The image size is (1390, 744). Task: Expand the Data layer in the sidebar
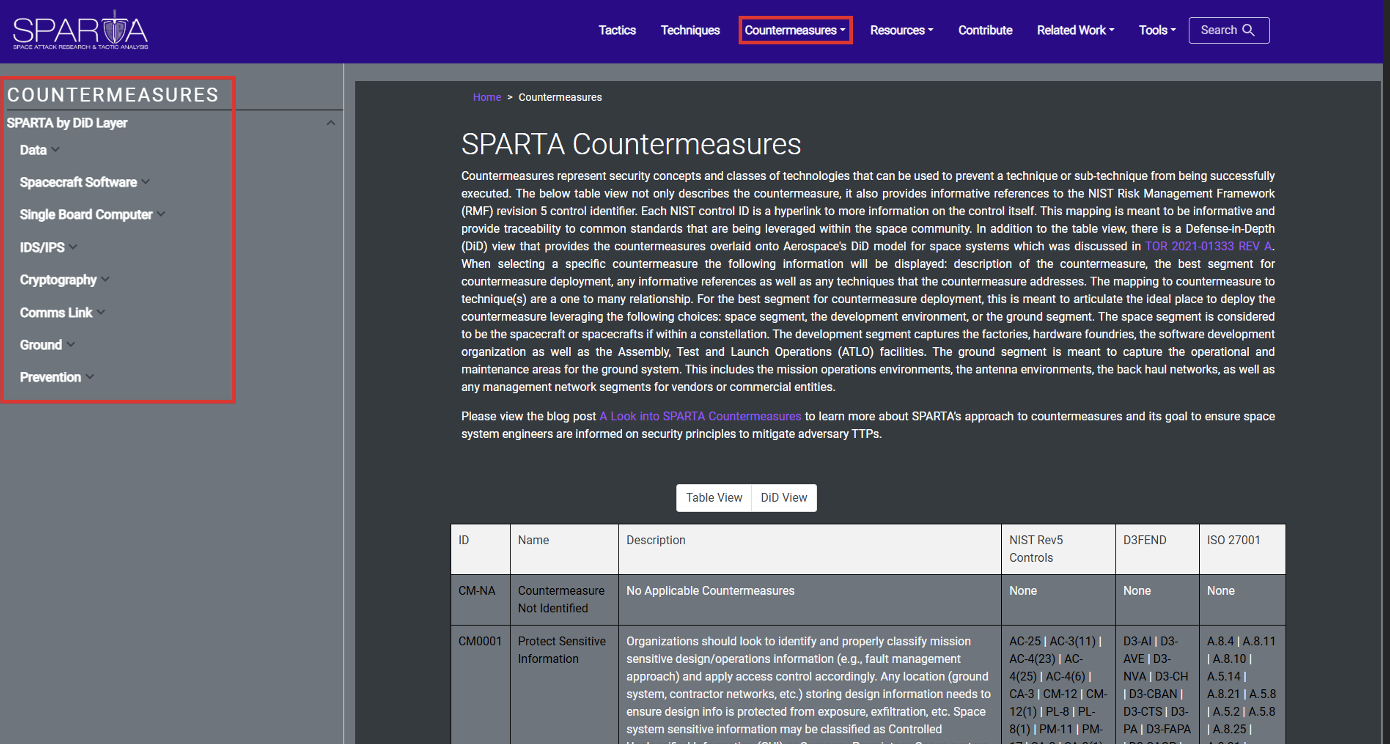(x=40, y=150)
